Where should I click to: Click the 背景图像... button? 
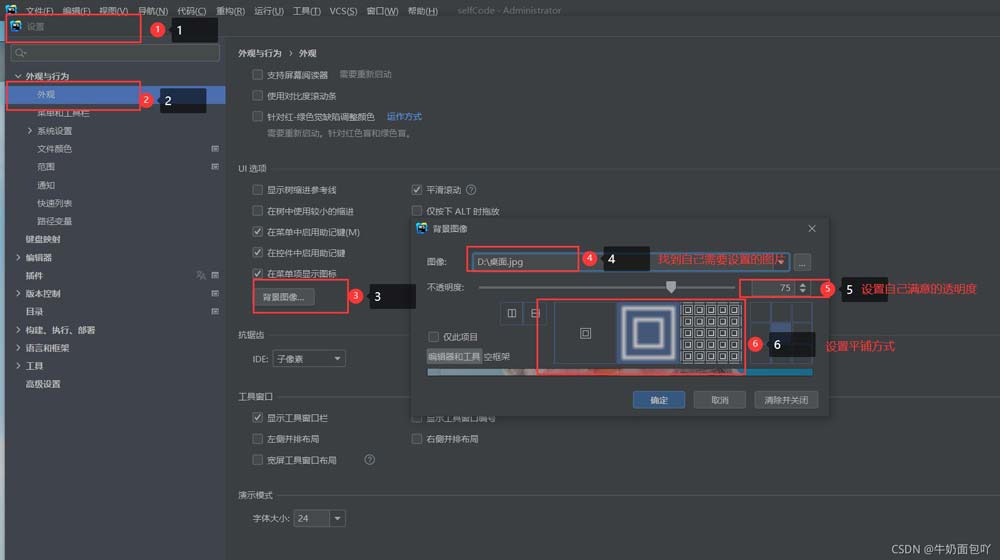coord(284,297)
